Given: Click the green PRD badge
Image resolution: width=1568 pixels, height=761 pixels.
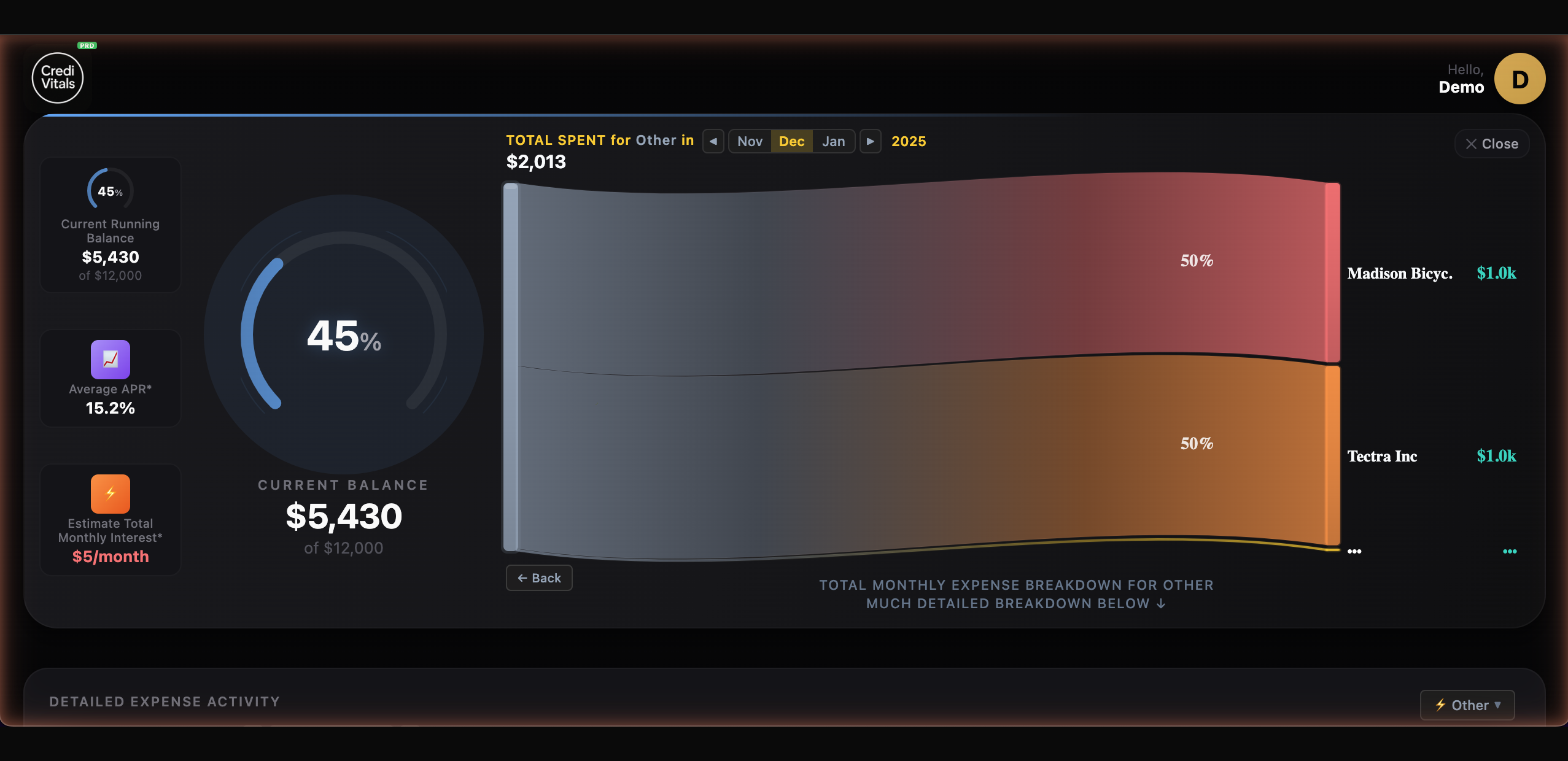Looking at the screenshot, I should click(87, 45).
